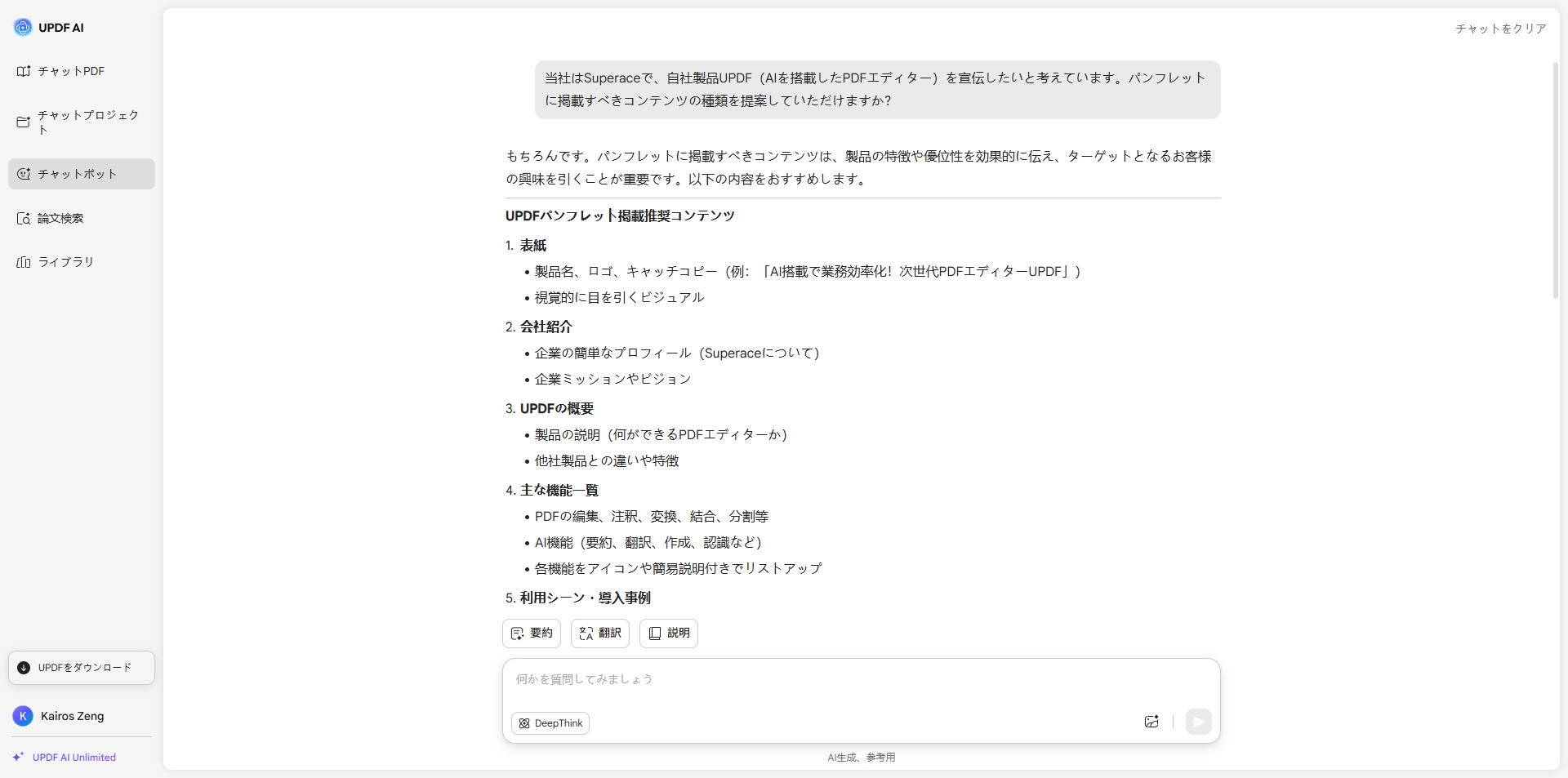The height and width of the screenshot is (778, 1568).
Task: Click the sparkle icon beside Unlimited
Action: pyautogui.click(x=18, y=757)
